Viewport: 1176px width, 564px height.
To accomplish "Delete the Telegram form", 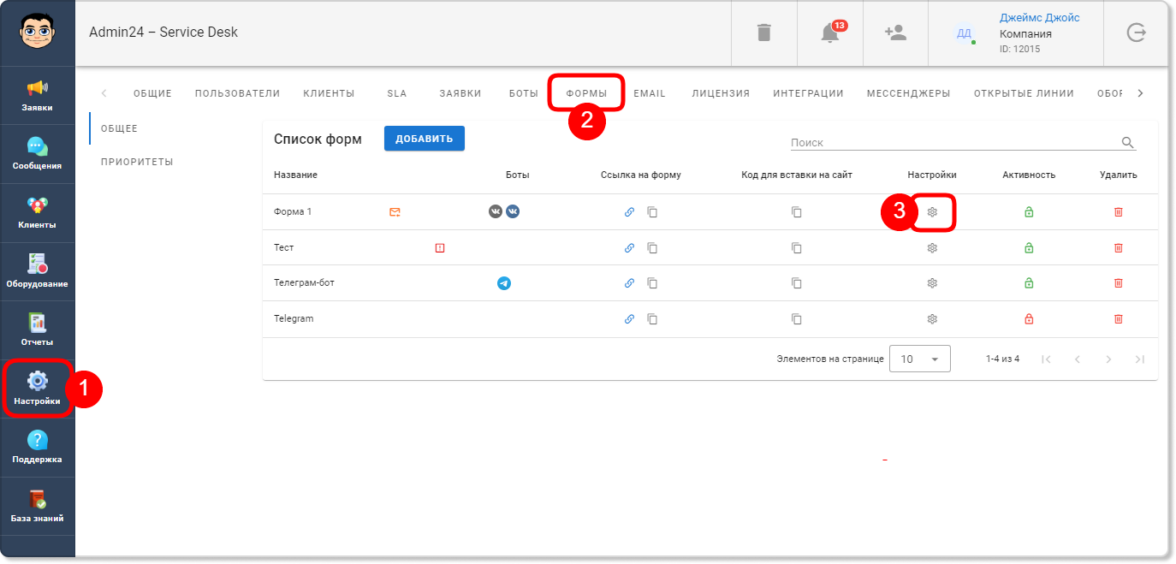I will [x=1118, y=319].
